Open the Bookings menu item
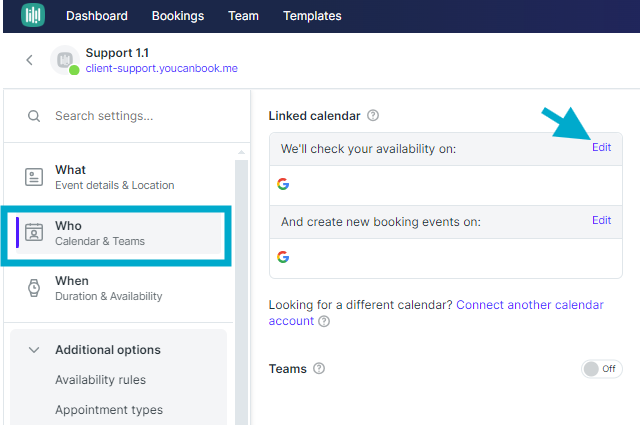 [178, 16]
